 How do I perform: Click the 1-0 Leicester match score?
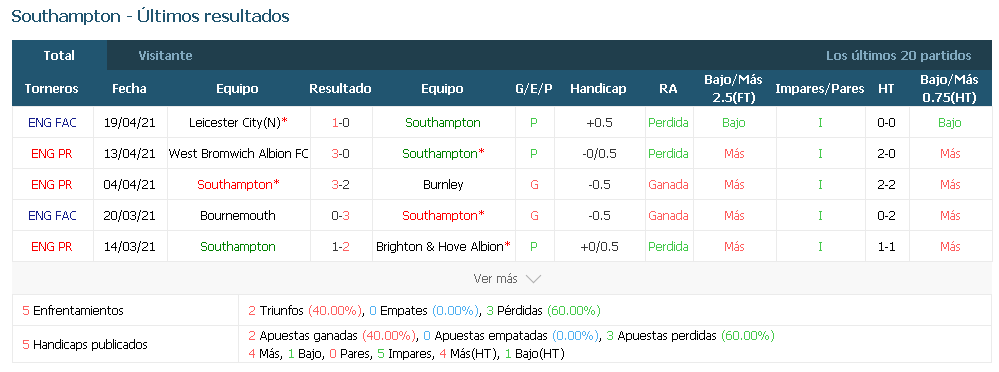[340, 122]
